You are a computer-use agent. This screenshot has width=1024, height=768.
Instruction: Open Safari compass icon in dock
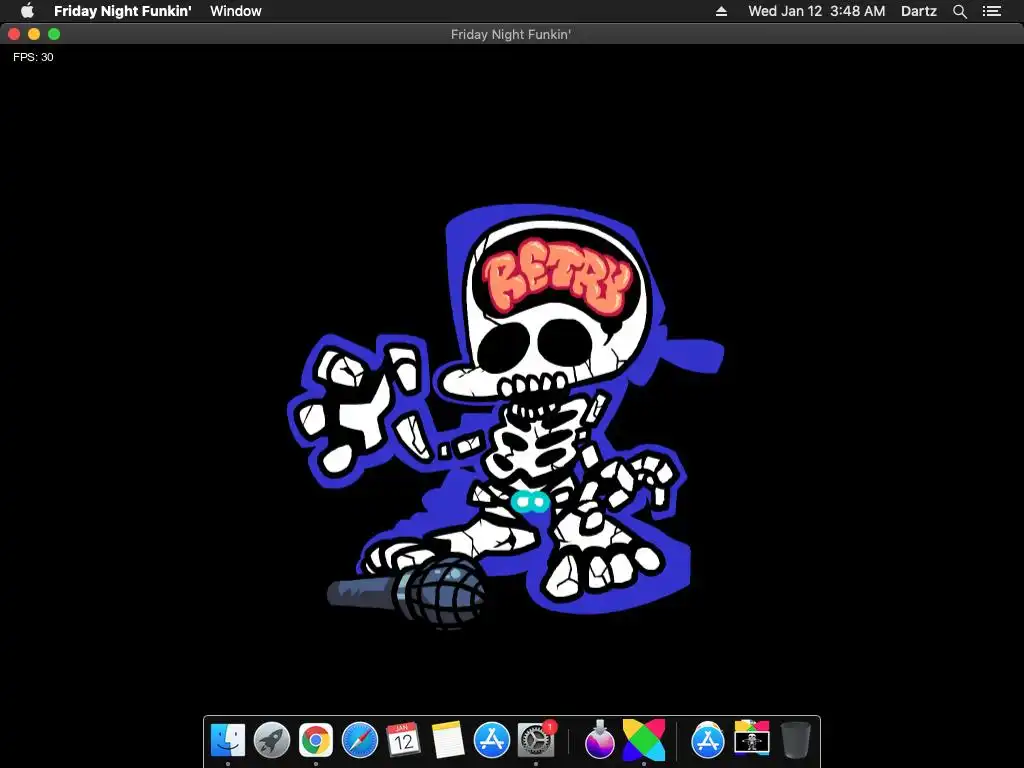(360, 740)
